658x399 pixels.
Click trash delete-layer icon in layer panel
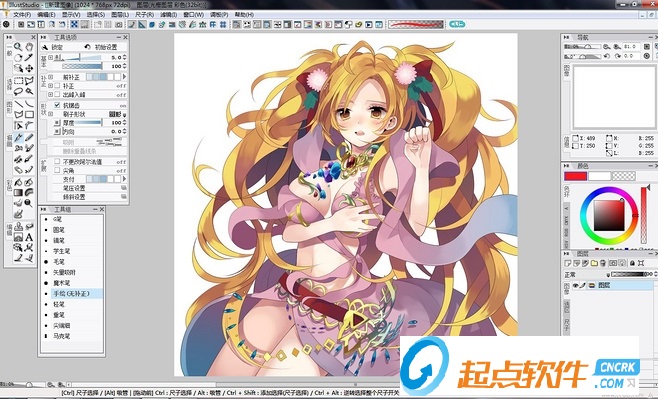tap(603, 263)
